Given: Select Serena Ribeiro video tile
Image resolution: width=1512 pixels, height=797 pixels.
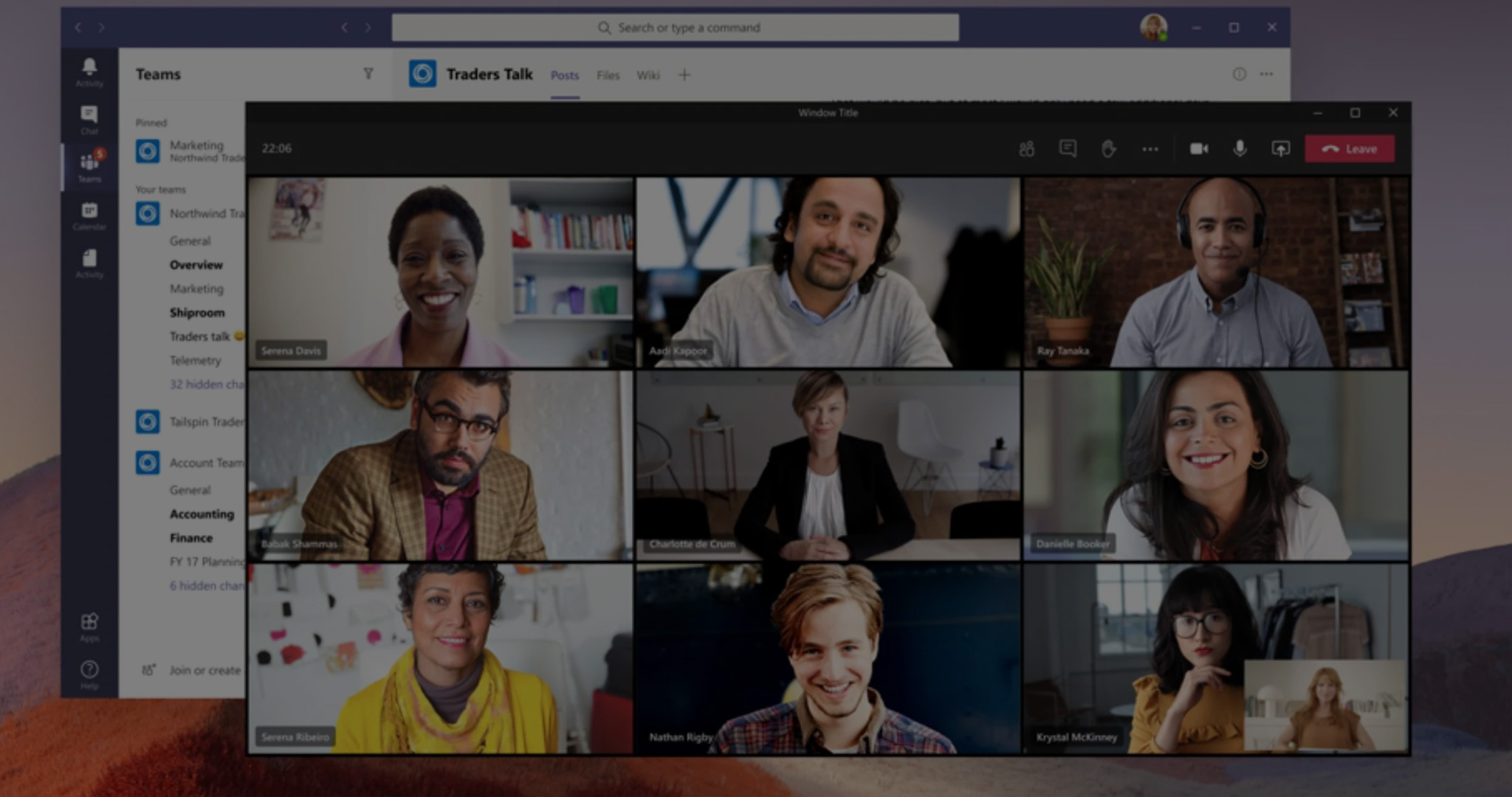Looking at the screenshot, I should [441, 658].
